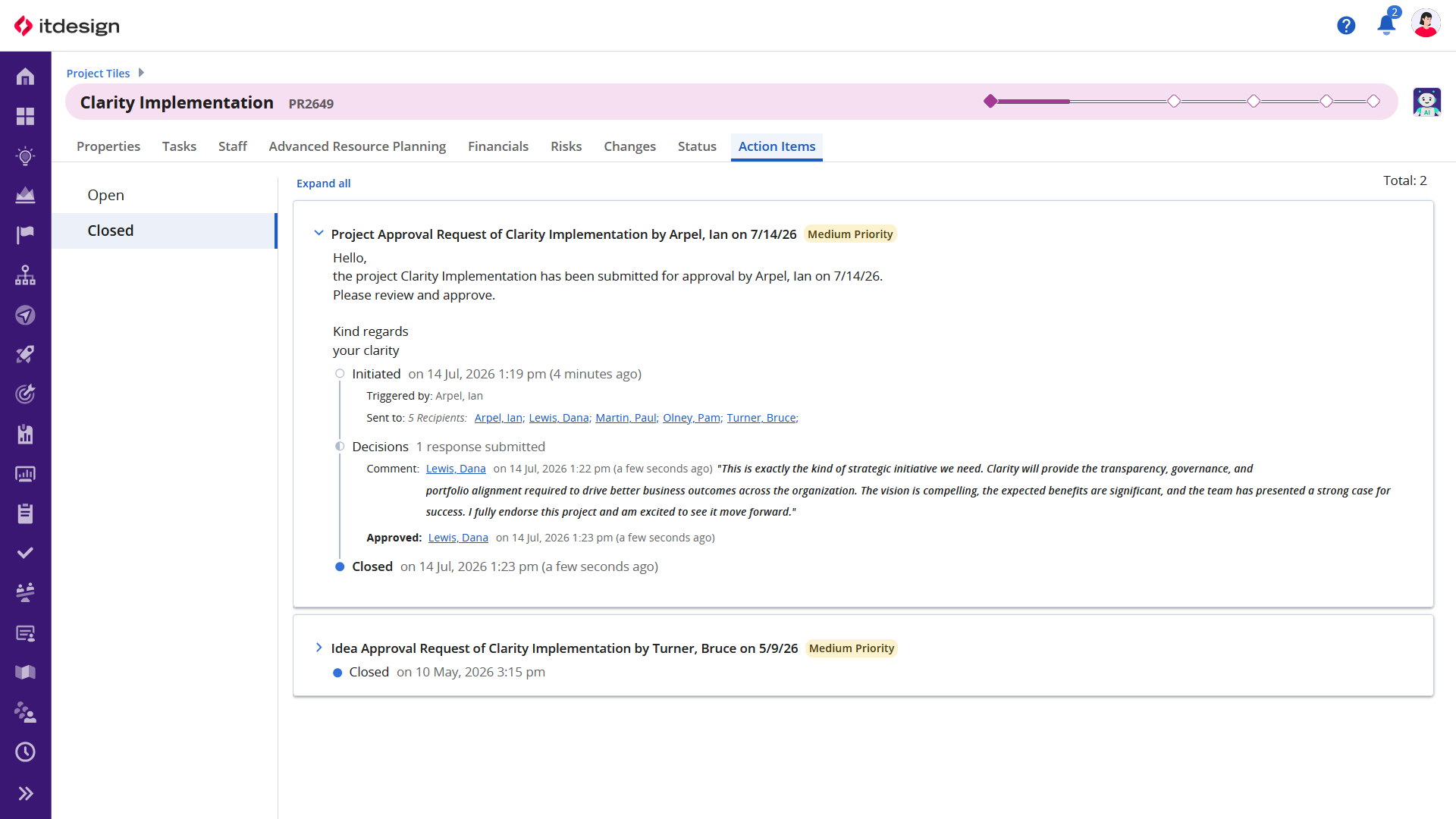Screen dimensions: 1456x819
Task: Click the Clarity Implementation project title
Action: (x=177, y=102)
